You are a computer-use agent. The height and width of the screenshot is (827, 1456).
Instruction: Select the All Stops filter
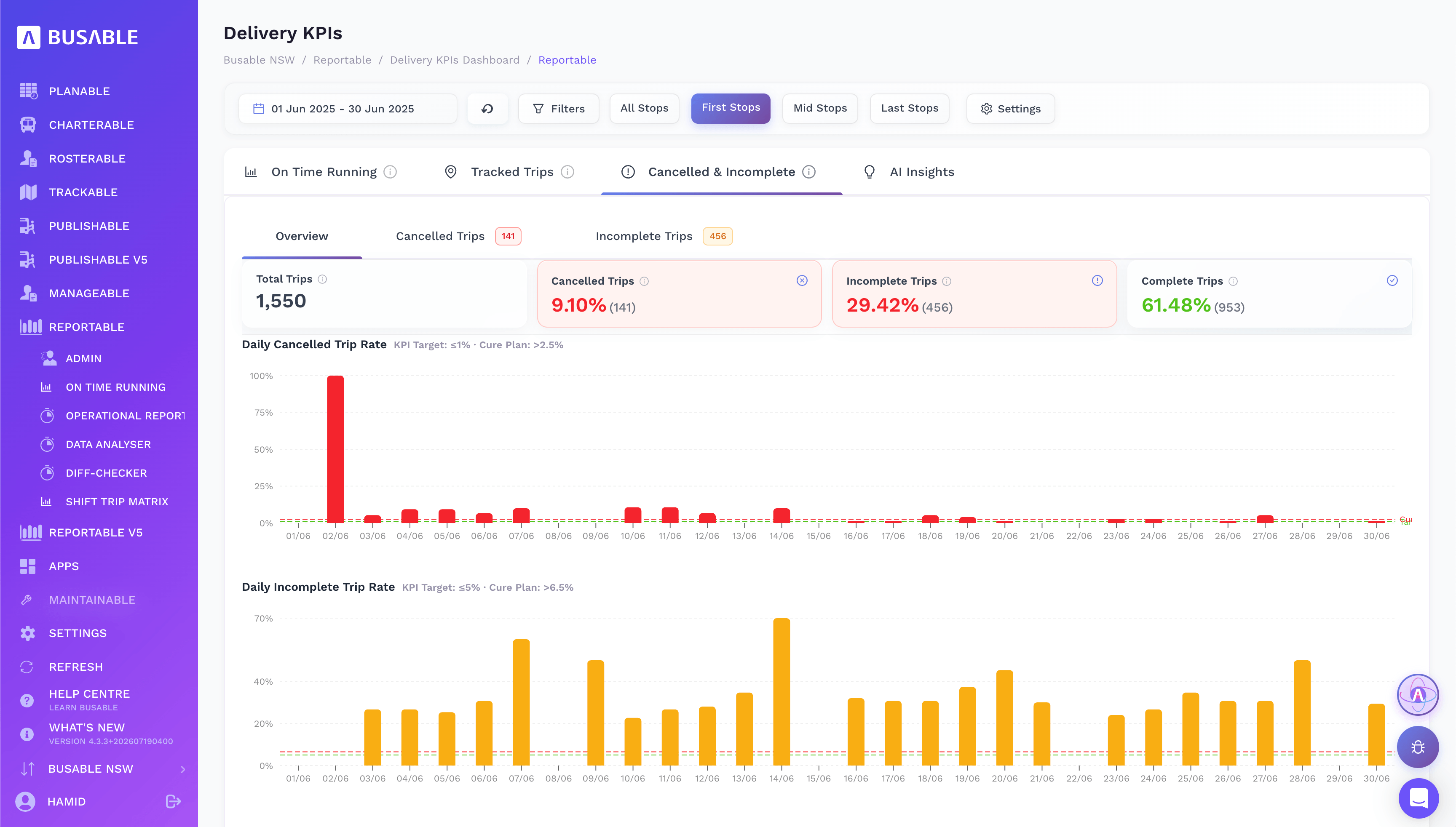(x=644, y=109)
